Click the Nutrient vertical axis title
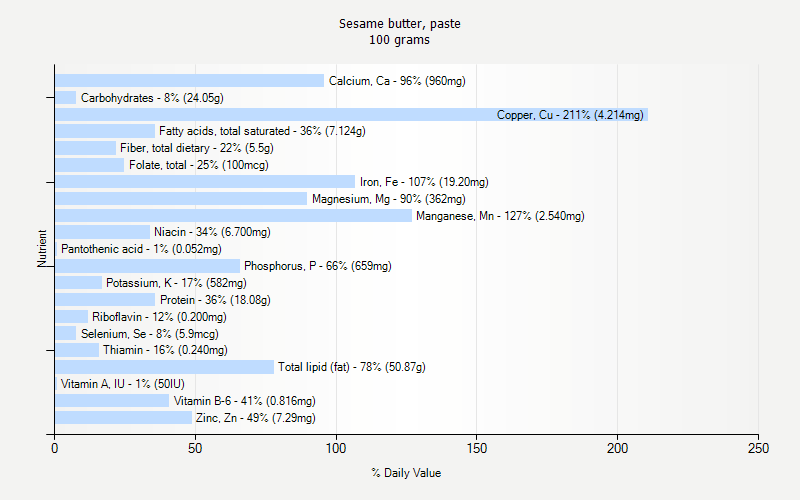The width and height of the screenshot is (800, 500). point(42,248)
